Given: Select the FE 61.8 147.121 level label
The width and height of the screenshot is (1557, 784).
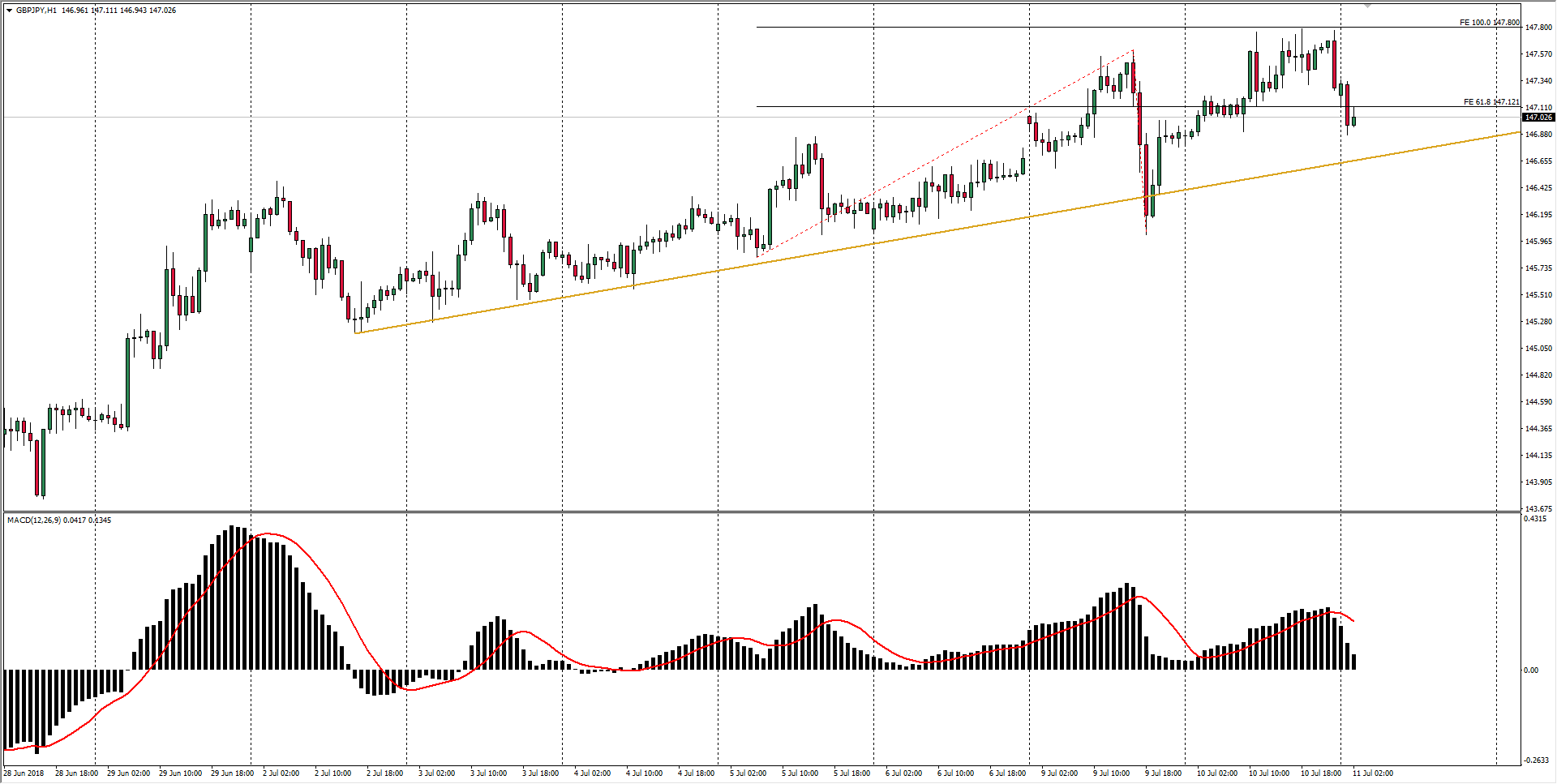Looking at the screenshot, I should click(1491, 102).
